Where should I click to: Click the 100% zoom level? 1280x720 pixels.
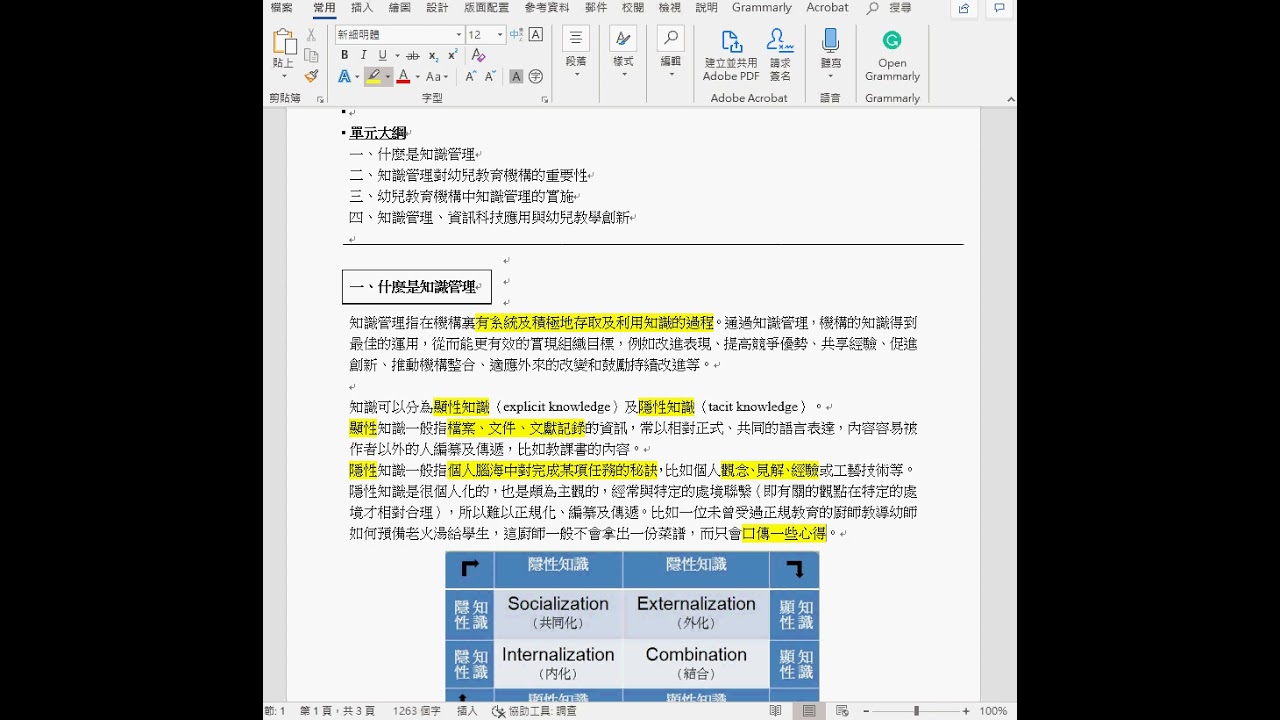point(993,711)
